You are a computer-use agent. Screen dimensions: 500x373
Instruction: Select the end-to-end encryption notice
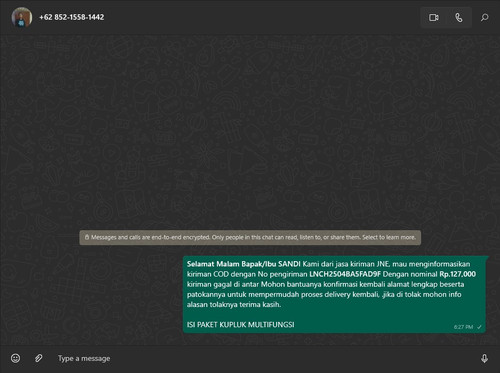coord(250,237)
